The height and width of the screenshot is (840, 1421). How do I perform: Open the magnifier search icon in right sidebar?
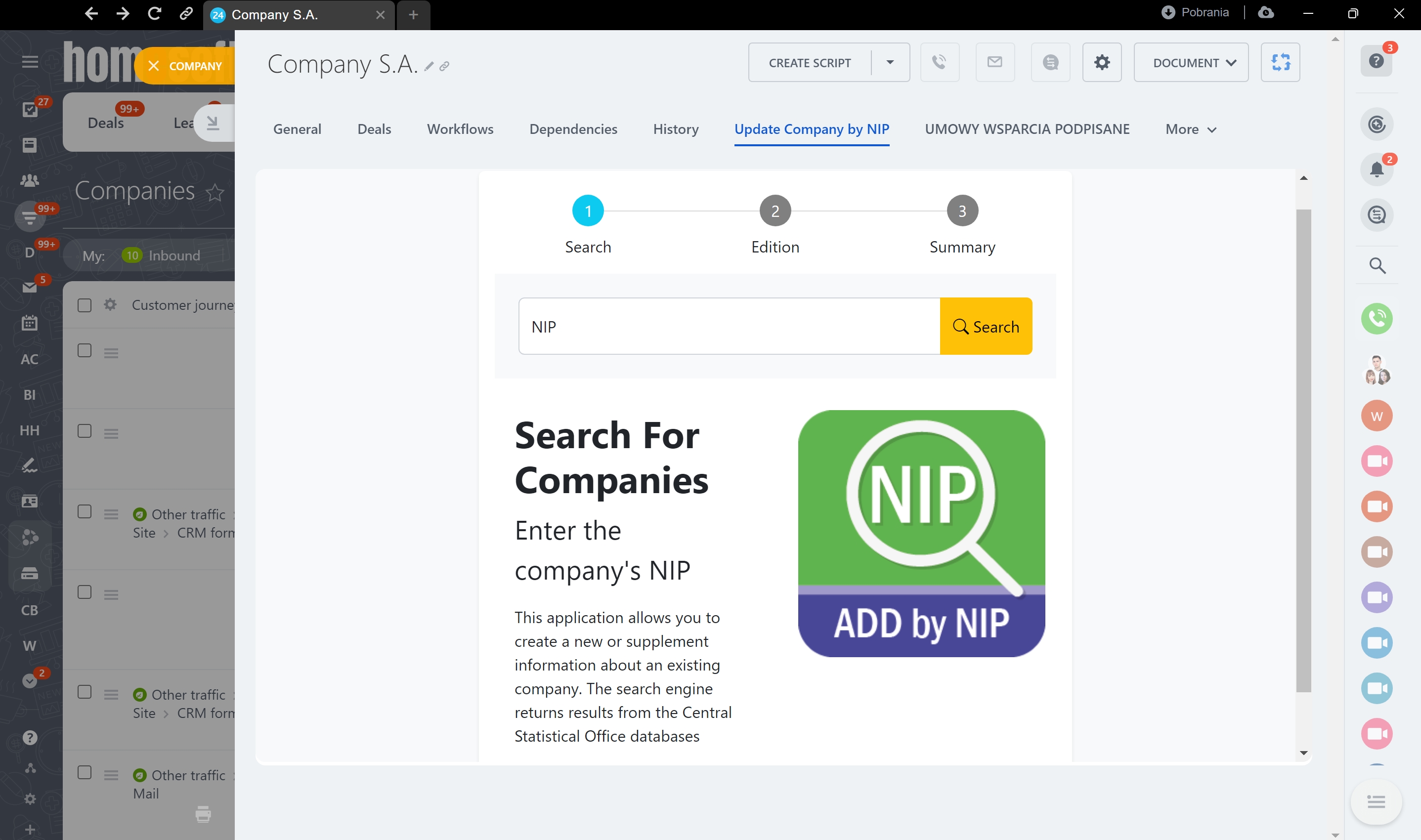coord(1377,265)
